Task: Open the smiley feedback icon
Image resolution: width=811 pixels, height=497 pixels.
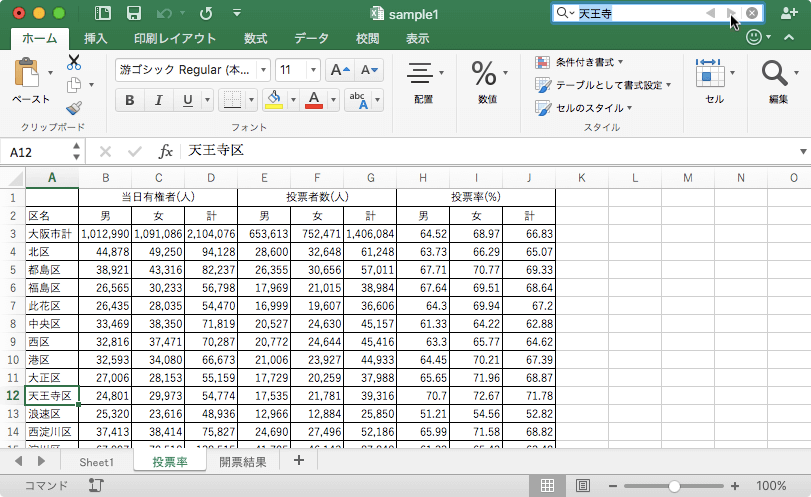Action: click(754, 37)
